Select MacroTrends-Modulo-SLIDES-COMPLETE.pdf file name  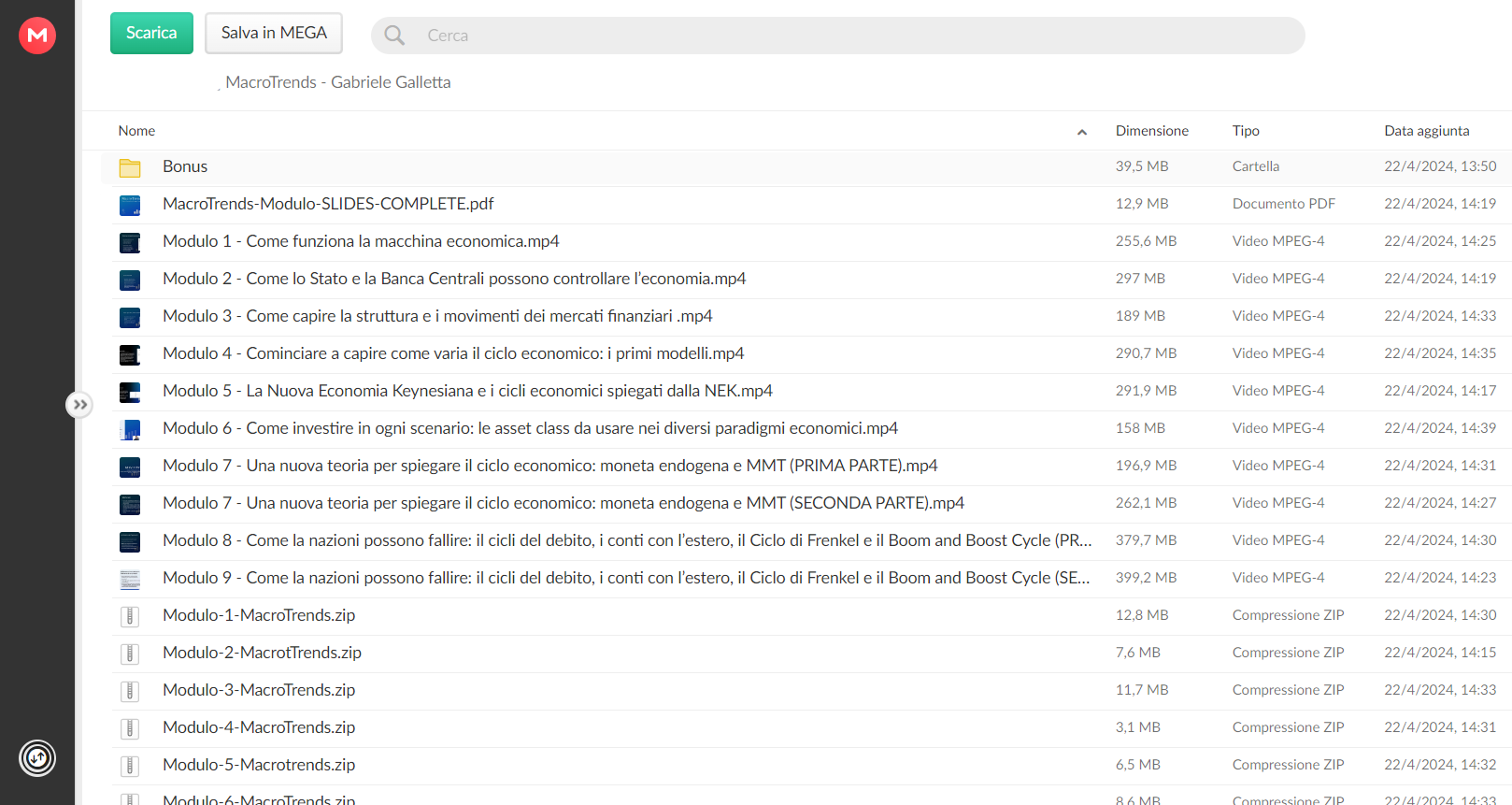(328, 204)
